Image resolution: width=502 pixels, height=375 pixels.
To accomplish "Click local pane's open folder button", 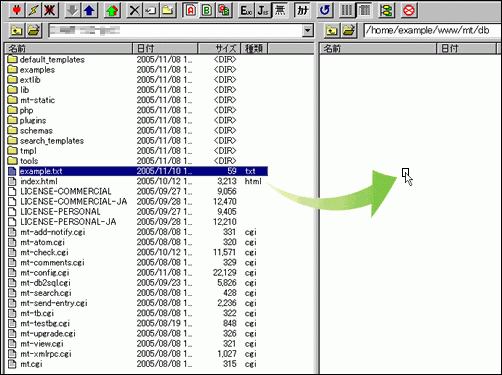I will (33, 31).
